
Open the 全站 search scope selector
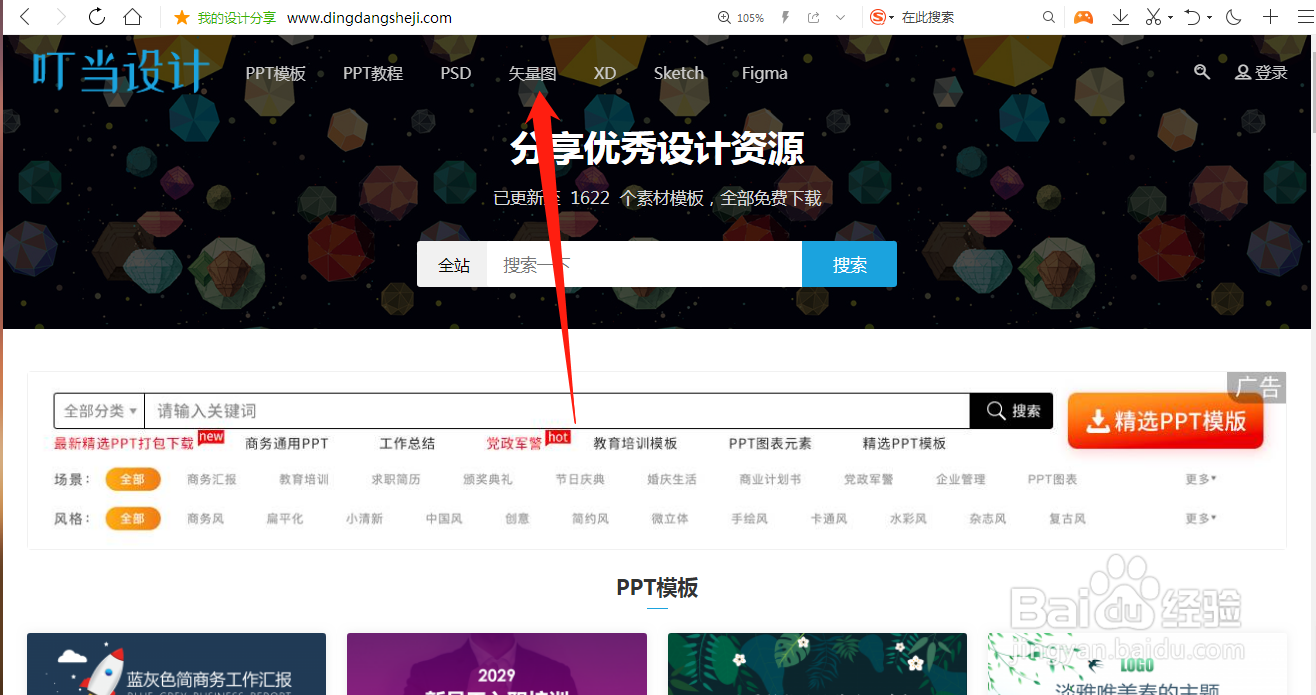(x=453, y=265)
